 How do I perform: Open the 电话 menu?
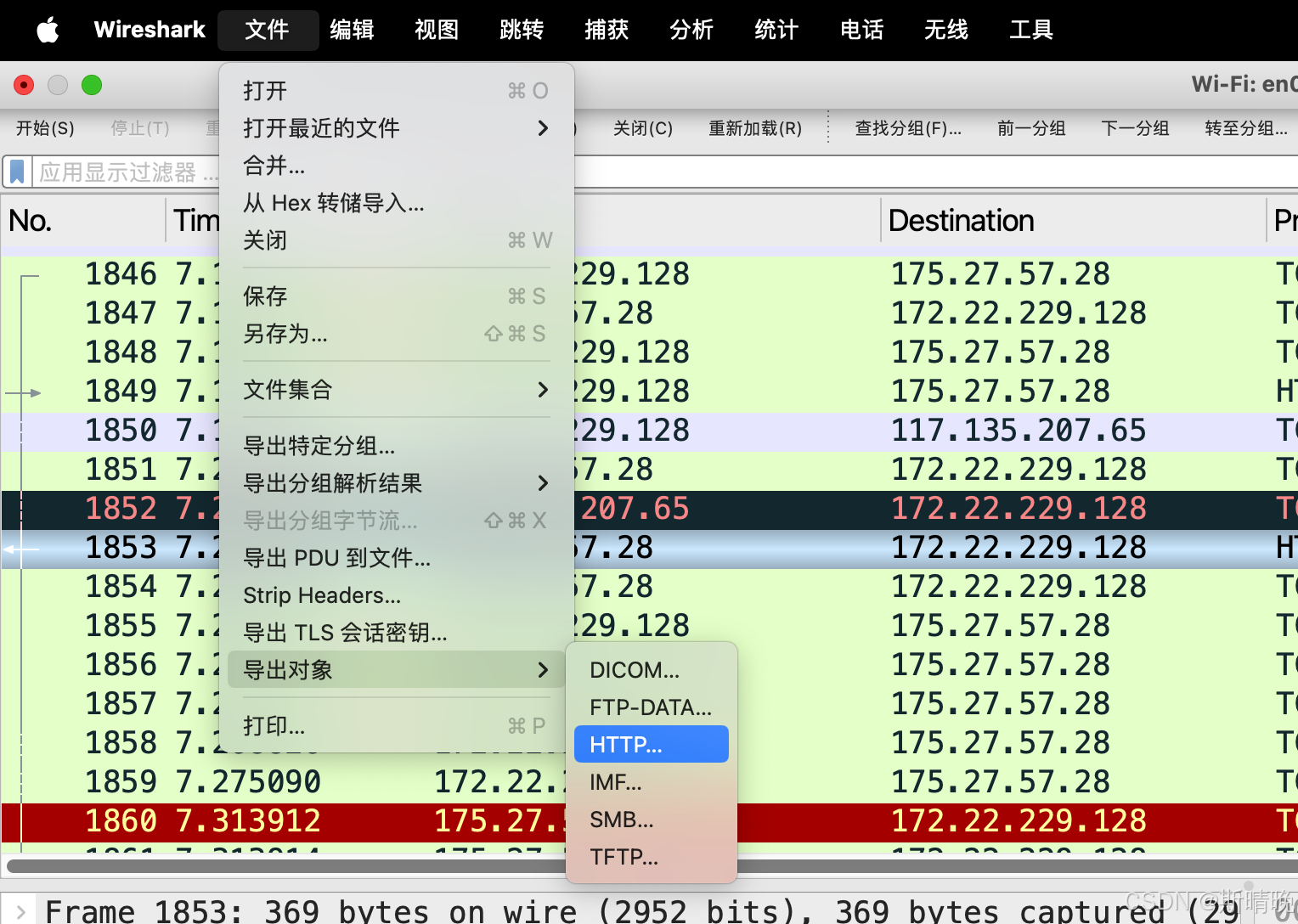[x=861, y=30]
